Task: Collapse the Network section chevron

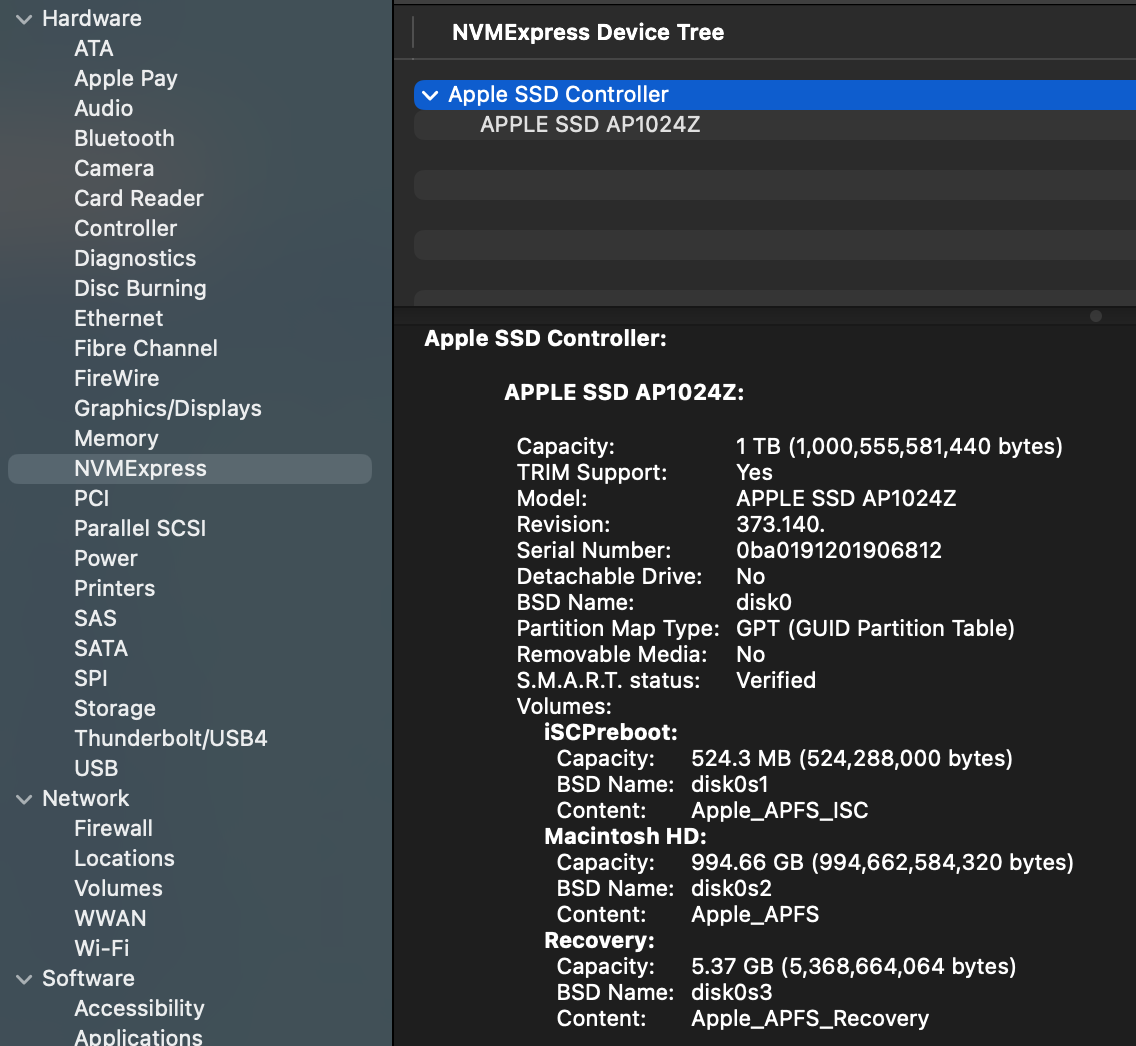Action: [x=24, y=799]
